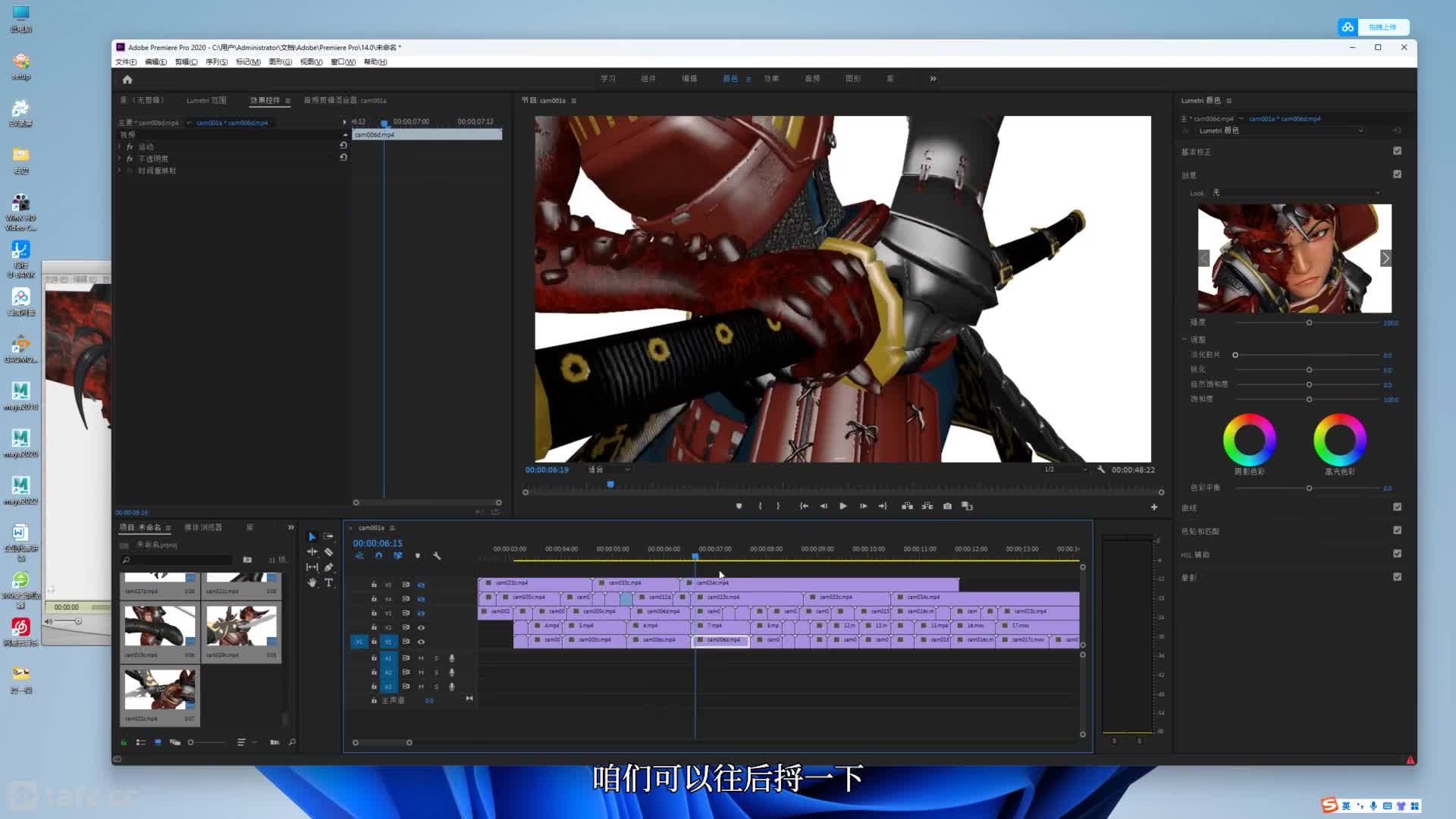Uncheck the 创意 section checkbox
Screen dimensions: 1456x819
pos(1397,174)
